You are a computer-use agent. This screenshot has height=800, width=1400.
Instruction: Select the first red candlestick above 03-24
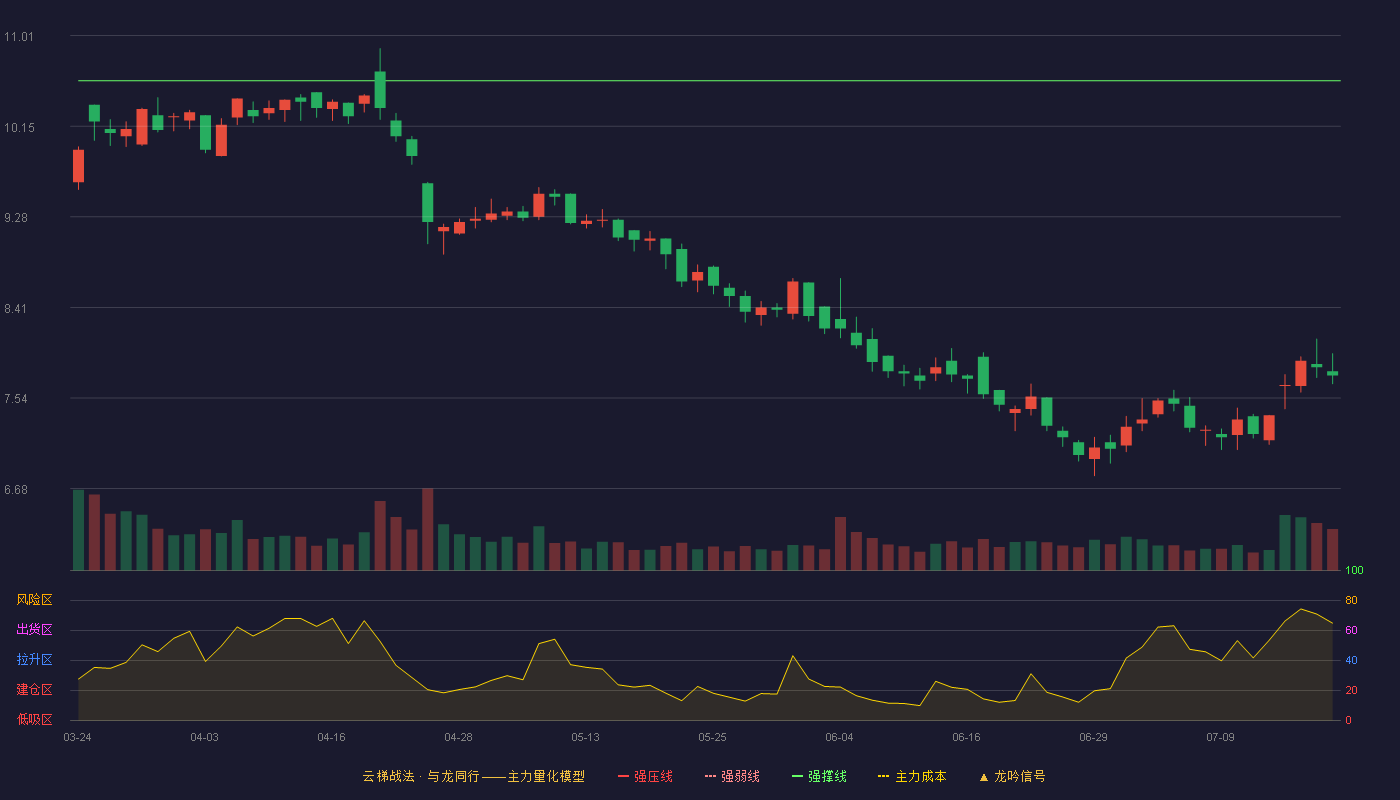click(x=78, y=166)
